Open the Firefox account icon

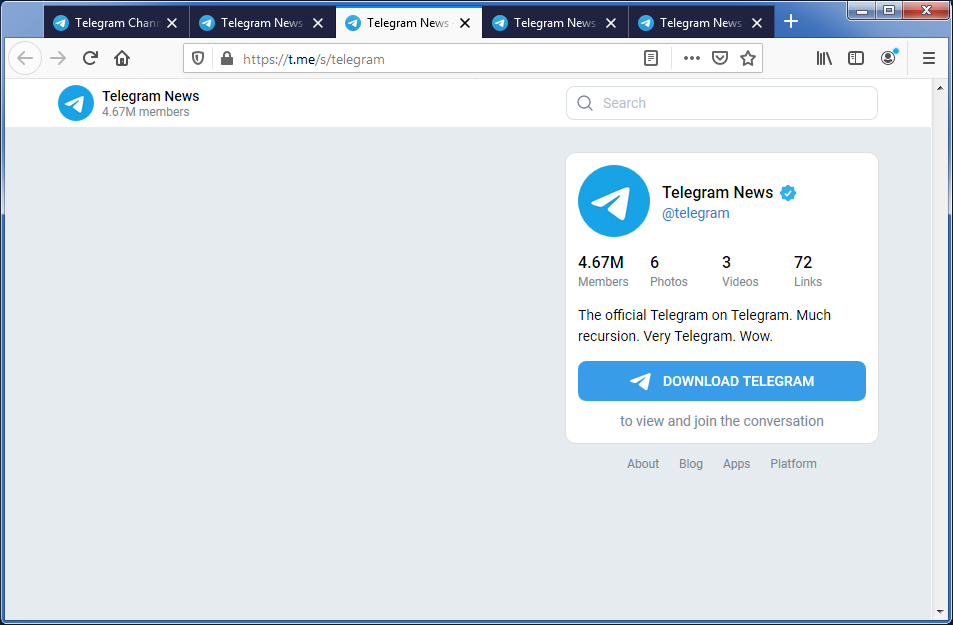click(x=889, y=58)
